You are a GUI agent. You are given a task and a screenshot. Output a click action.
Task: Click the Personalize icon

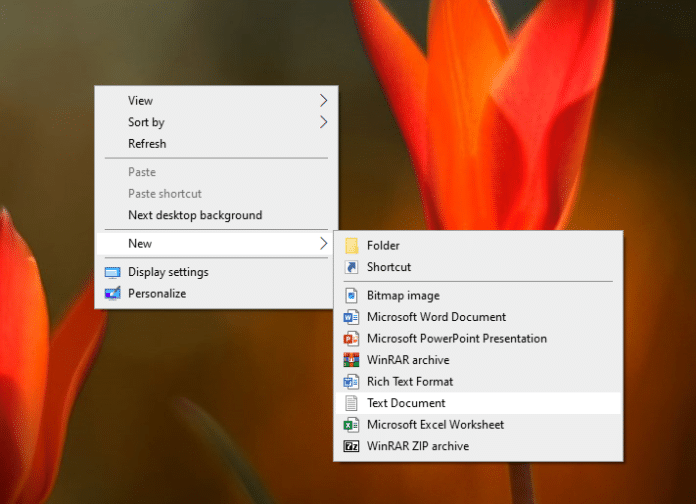click(112, 294)
